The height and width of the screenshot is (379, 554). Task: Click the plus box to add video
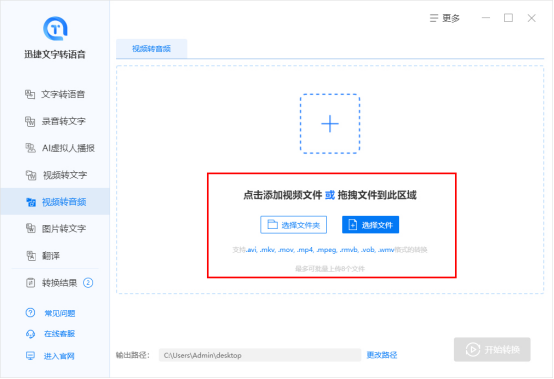(330, 124)
